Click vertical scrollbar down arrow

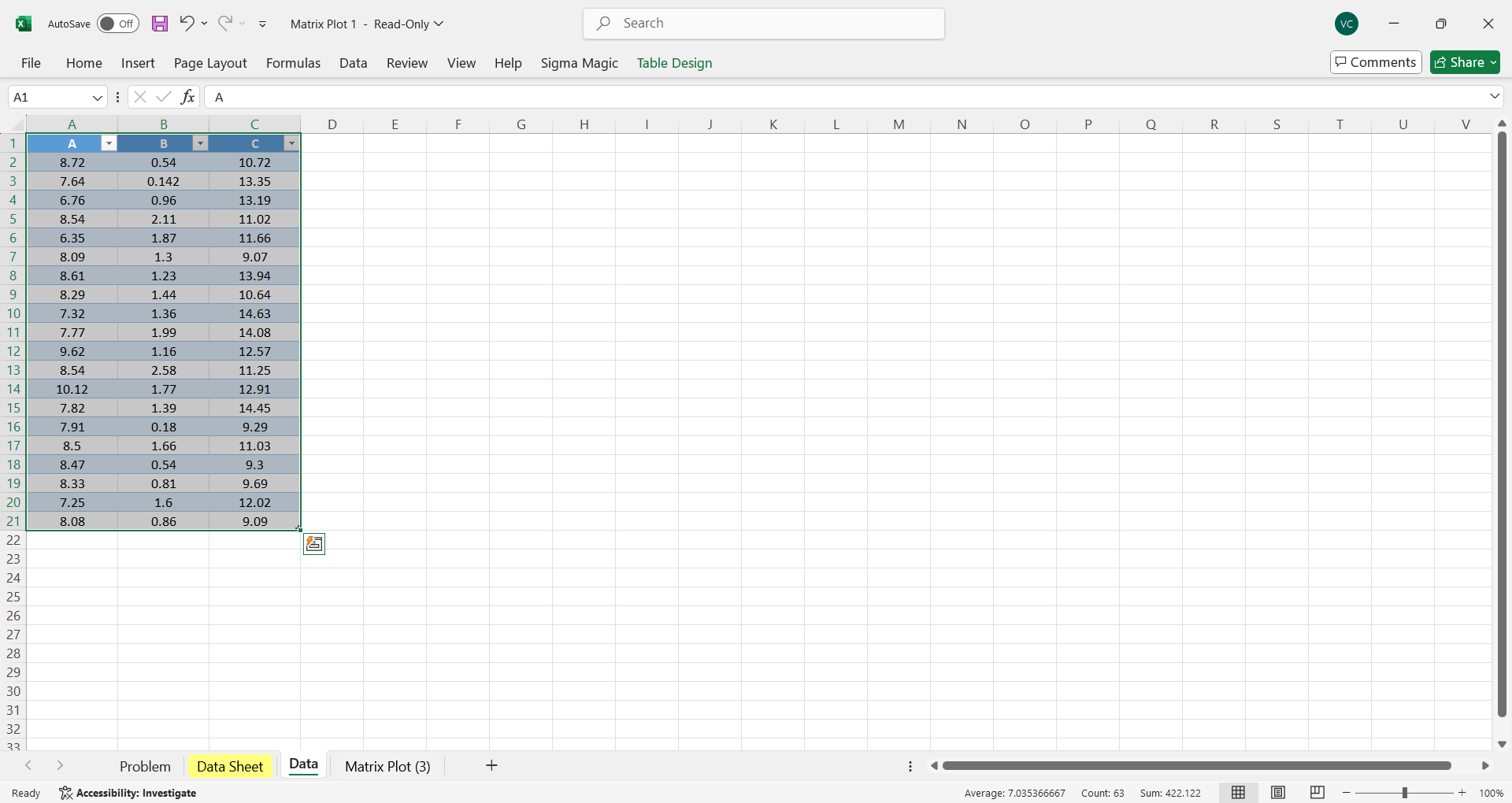pos(1502,744)
